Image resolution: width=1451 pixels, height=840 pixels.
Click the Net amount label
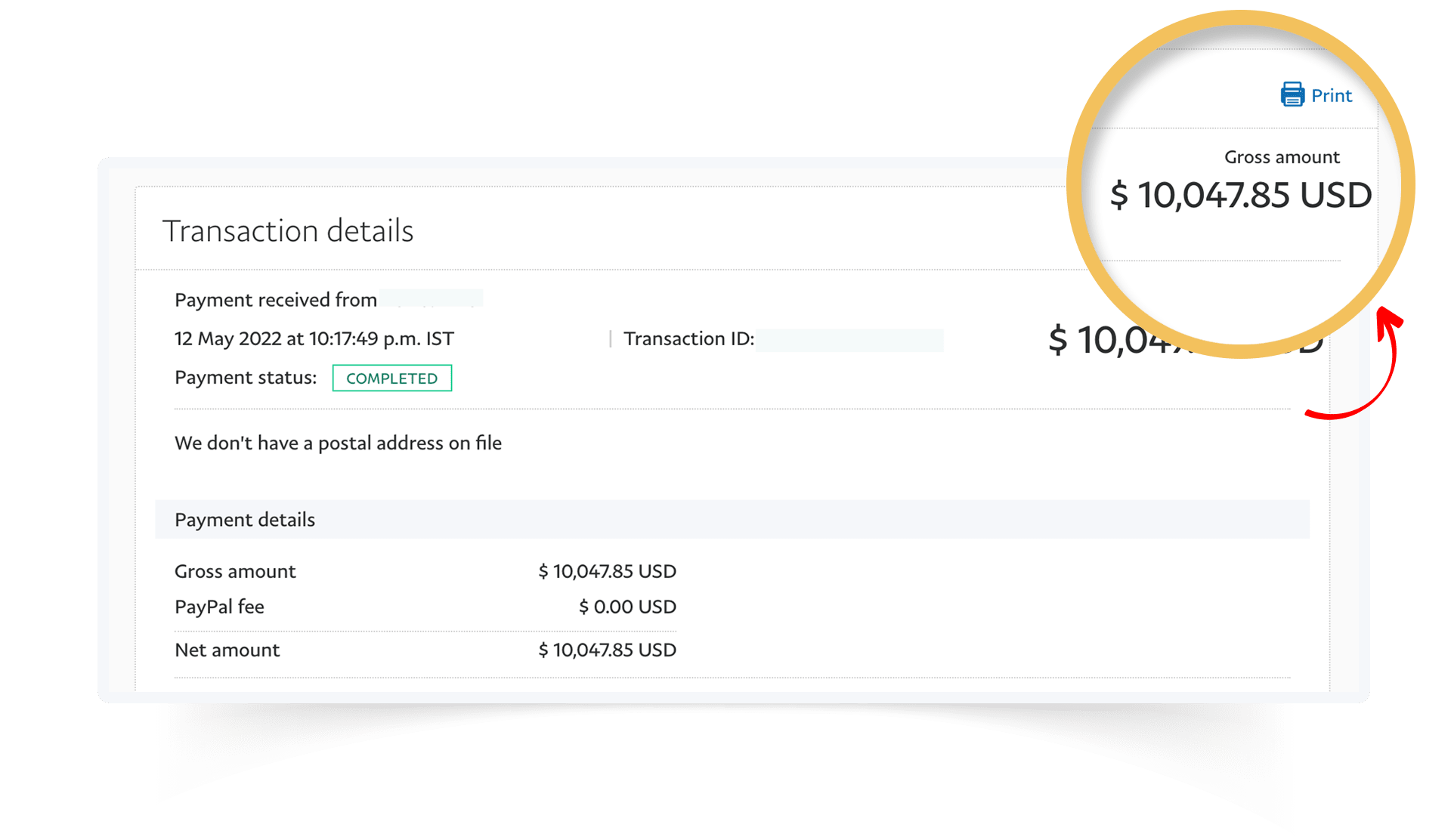click(x=227, y=650)
